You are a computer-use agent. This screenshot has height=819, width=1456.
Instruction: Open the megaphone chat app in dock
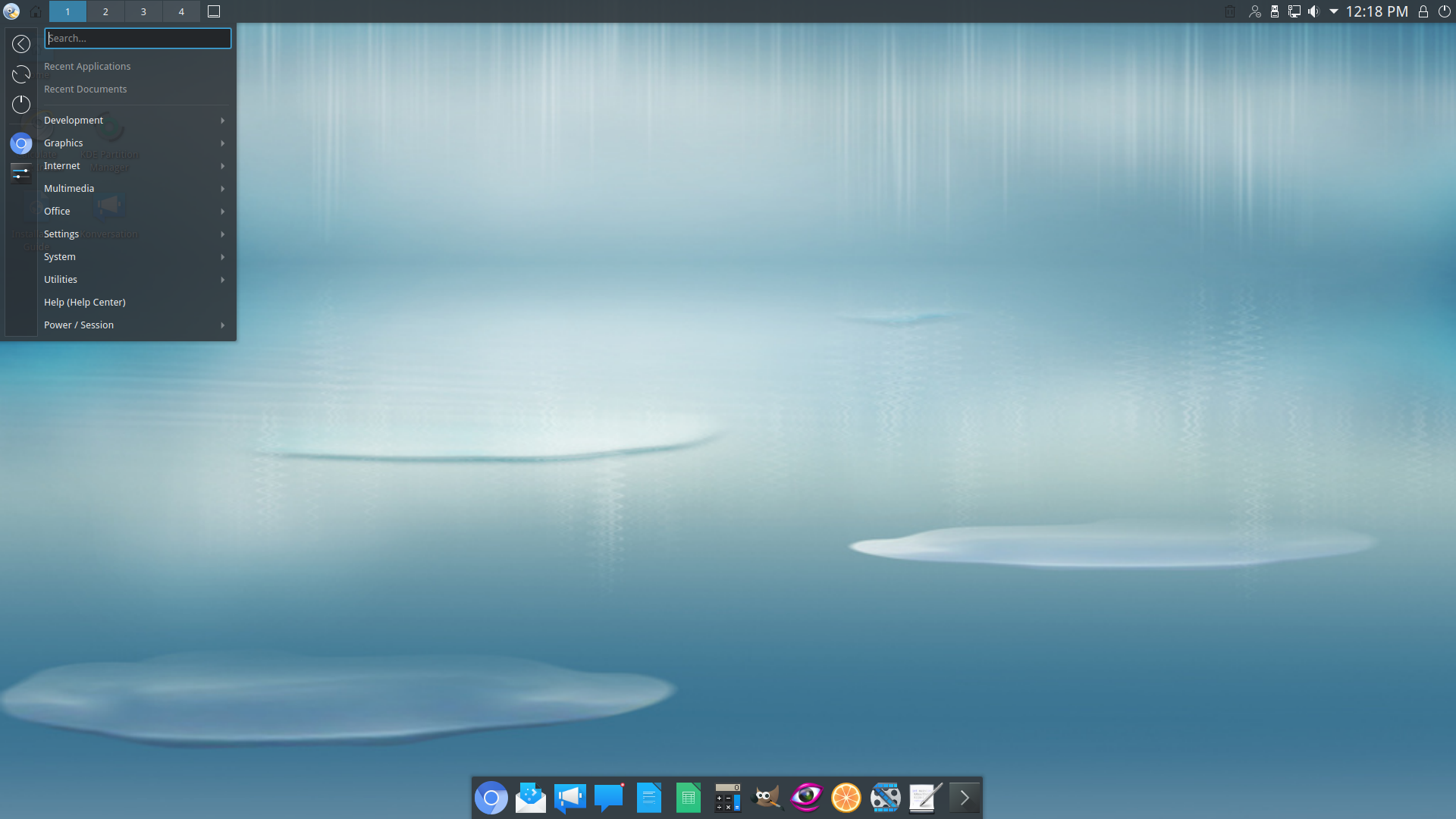pyautogui.click(x=570, y=798)
